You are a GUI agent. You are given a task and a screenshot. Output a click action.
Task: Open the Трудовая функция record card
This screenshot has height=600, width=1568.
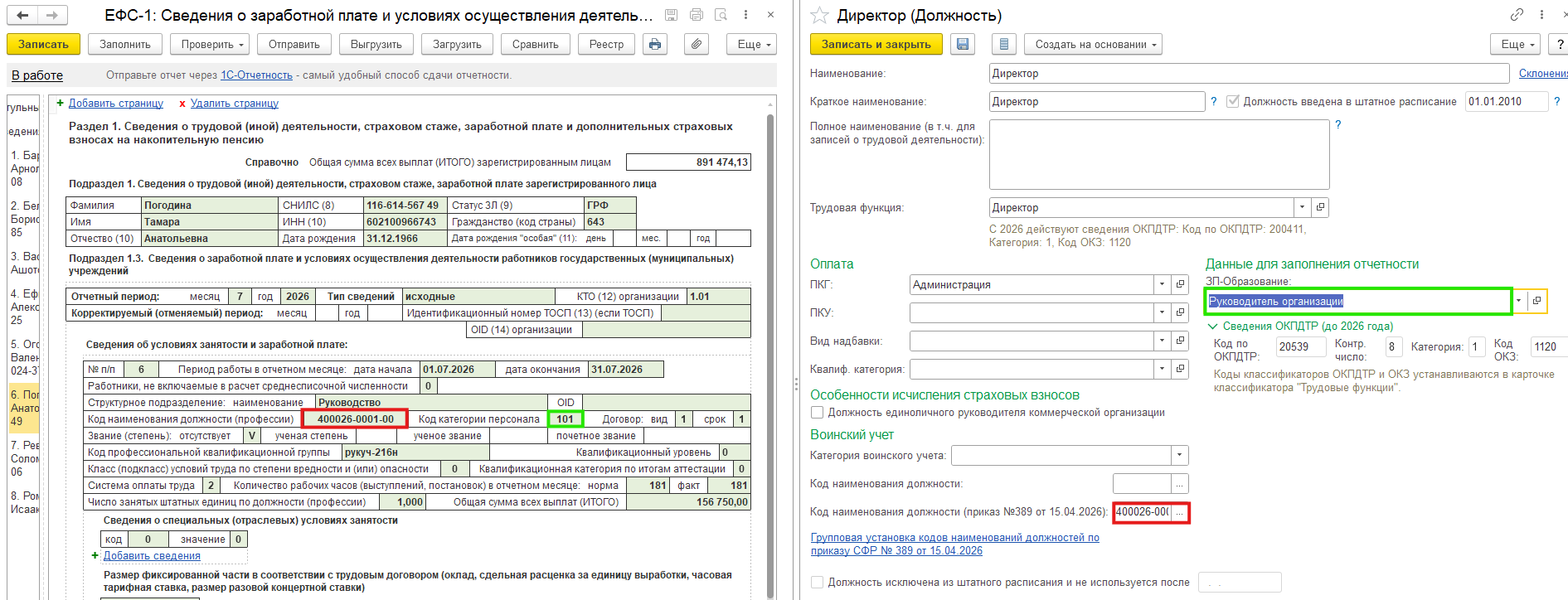click(x=1321, y=207)
